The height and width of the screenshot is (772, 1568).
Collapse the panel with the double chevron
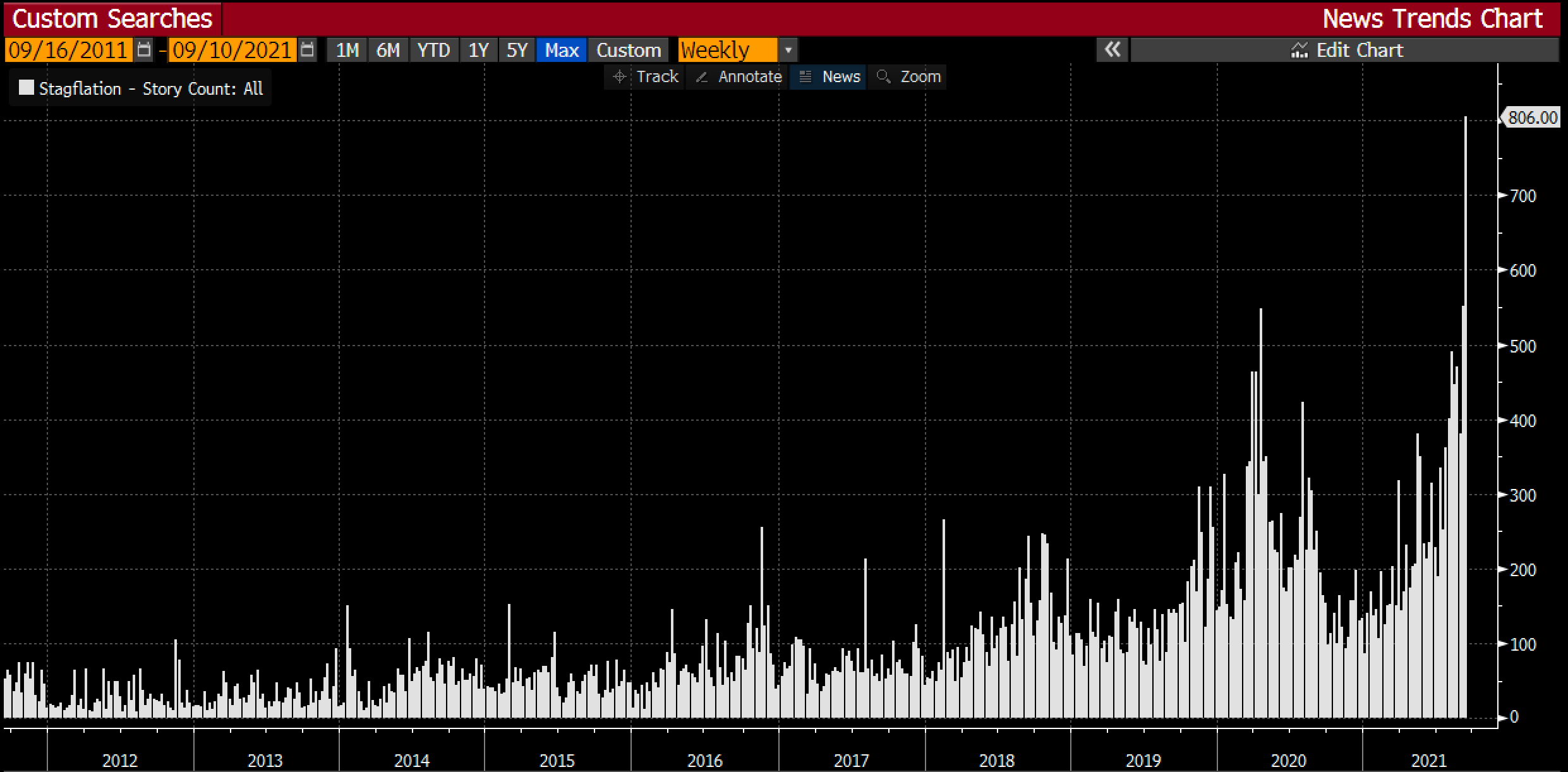pyautogui.click(x=1112, y=50)
